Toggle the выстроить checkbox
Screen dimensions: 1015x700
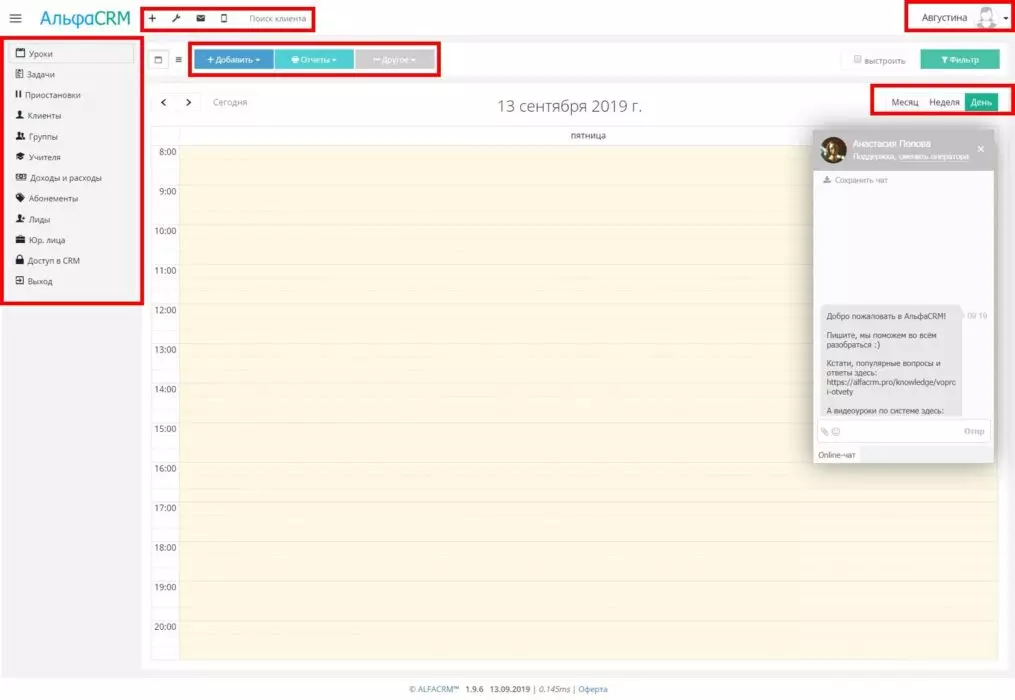point(857,60)
